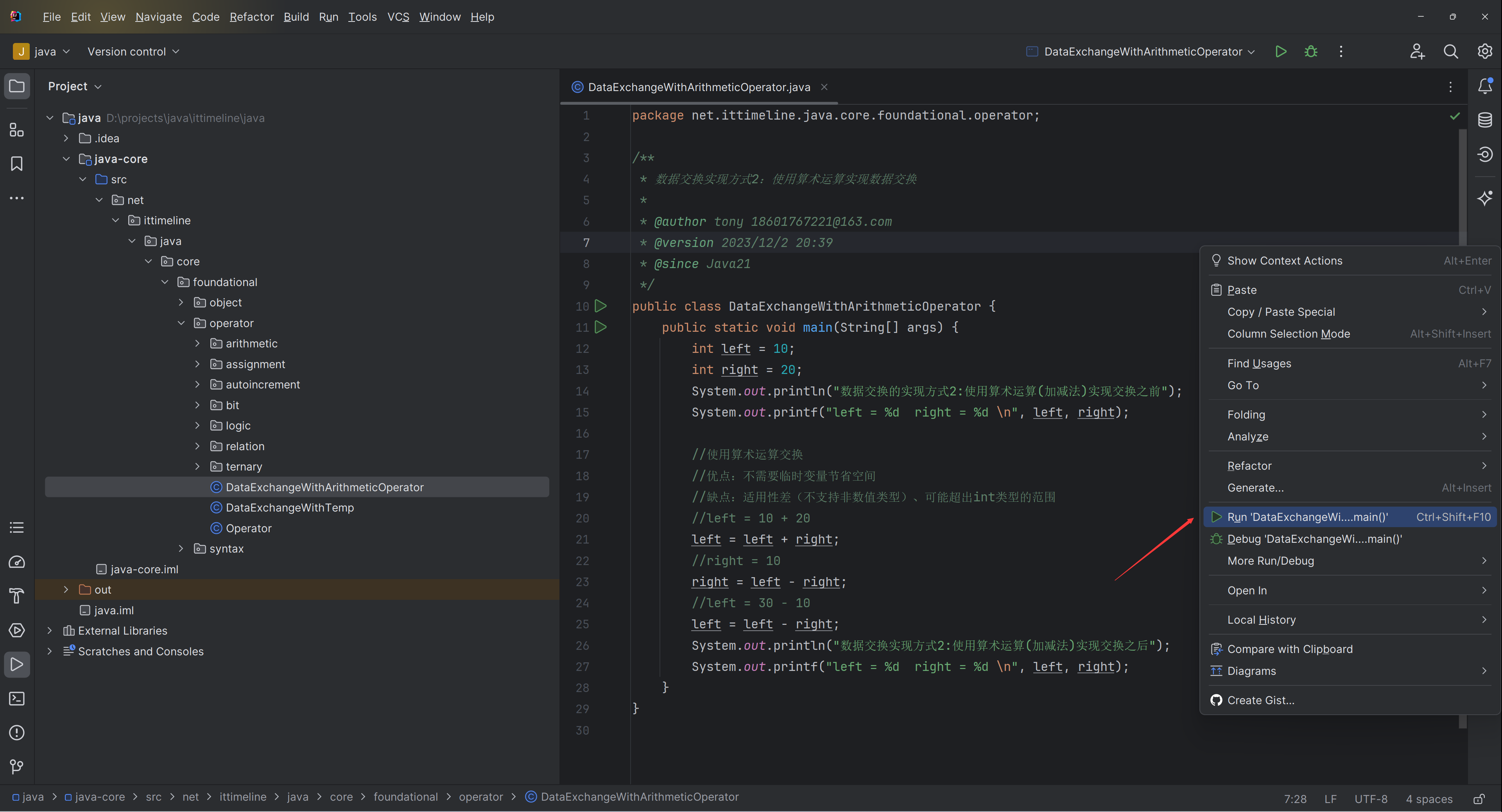The width and height of the screenshot is (1502, 812).
Task: Click the inspections green checkmark
Action: tap(1455, 116)
